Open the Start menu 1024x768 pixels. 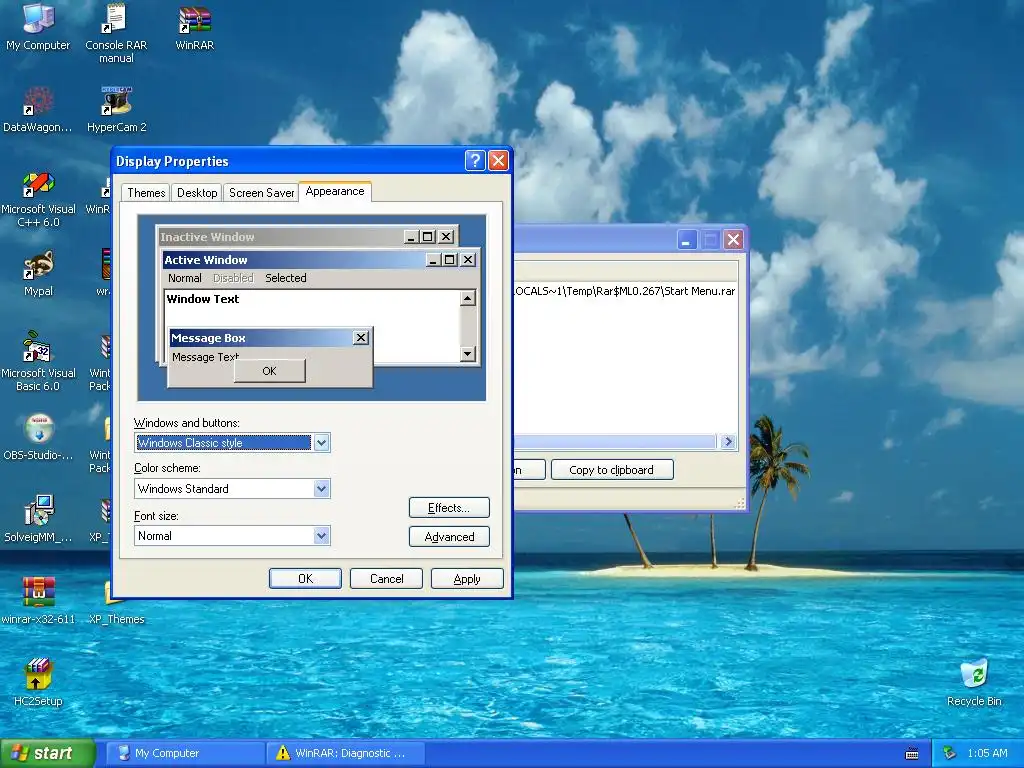click(x=47, y=754)
